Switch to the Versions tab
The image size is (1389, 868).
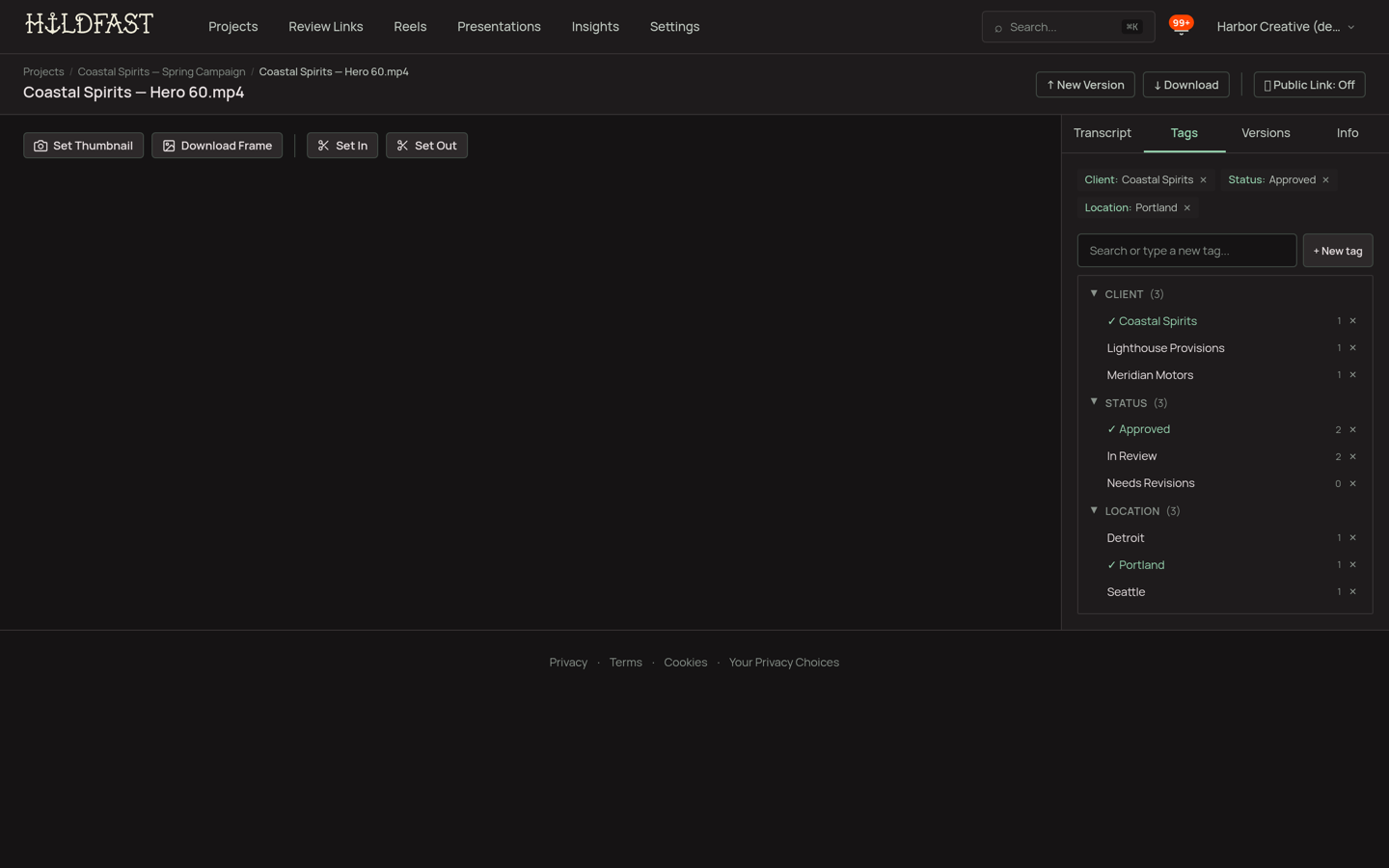tap(1266, 133)
